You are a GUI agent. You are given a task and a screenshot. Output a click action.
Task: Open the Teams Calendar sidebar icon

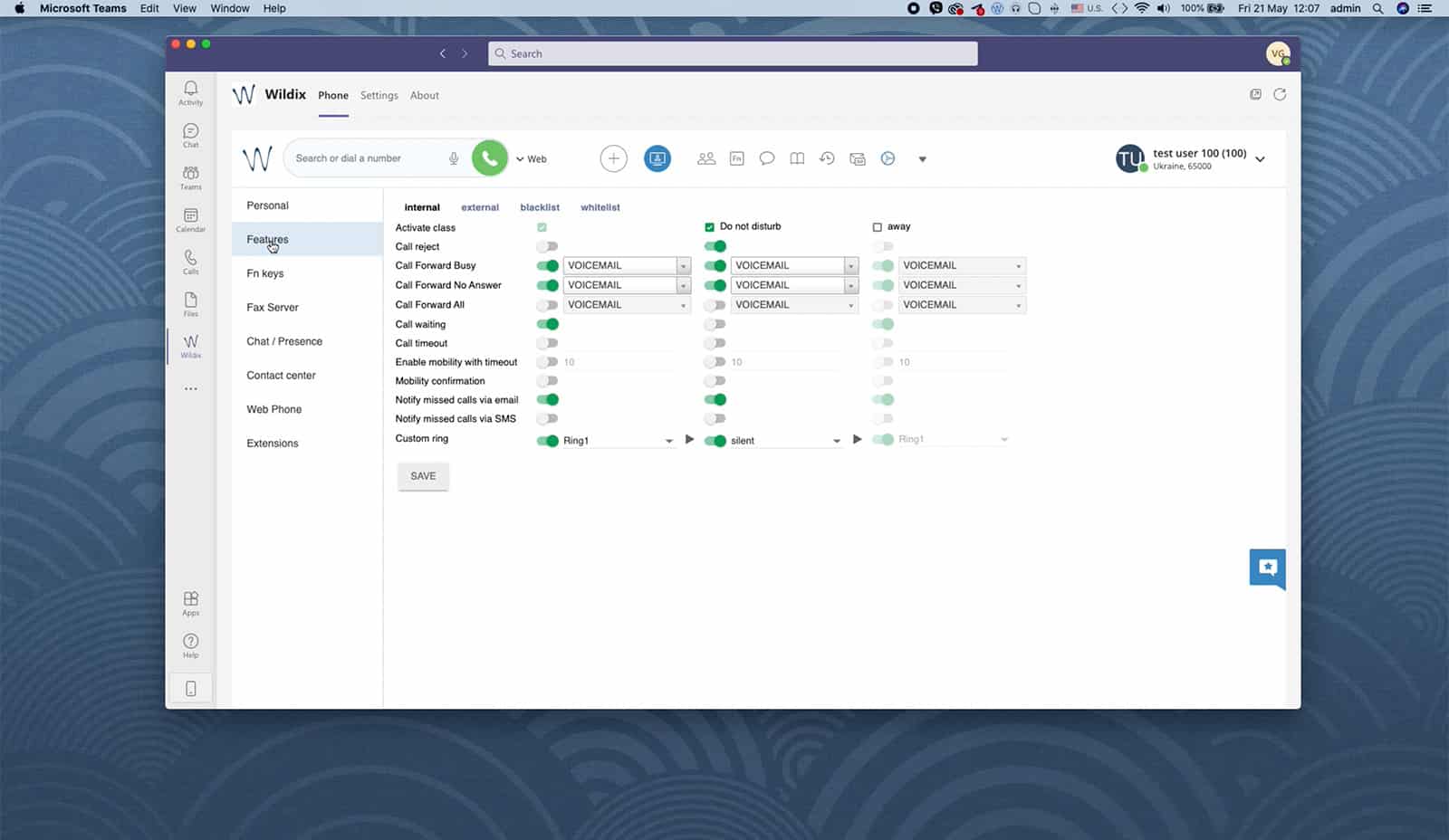(x=190, y=219)
